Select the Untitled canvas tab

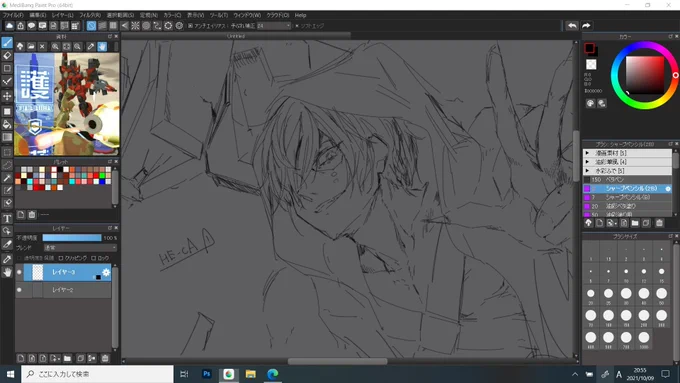coord(236,36)
